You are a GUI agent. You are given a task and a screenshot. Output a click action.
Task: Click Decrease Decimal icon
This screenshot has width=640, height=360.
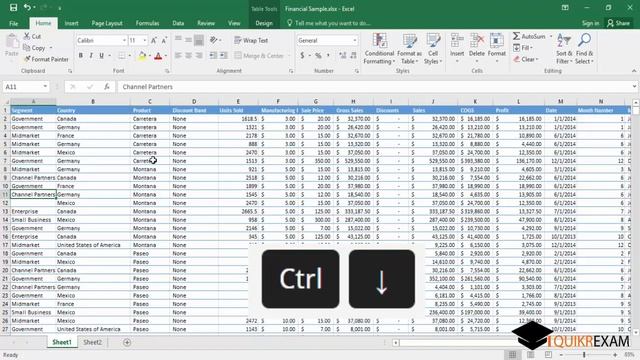[x=353, y=56]
